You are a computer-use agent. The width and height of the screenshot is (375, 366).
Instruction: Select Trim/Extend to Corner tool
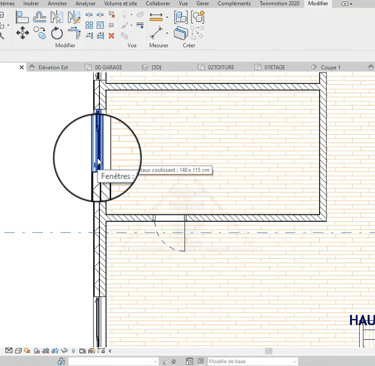[x=74, y=33]
